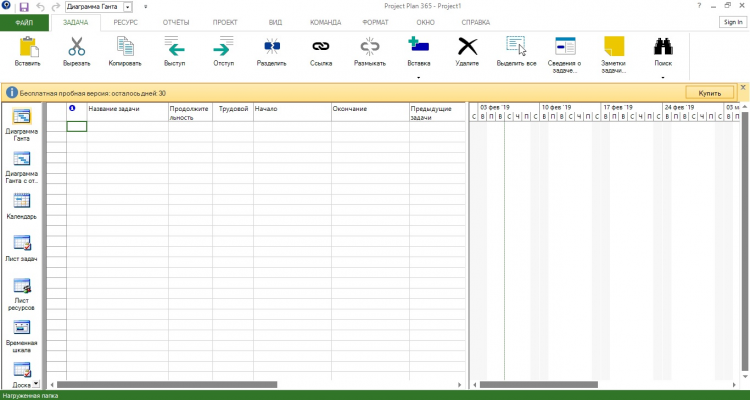This screenshot has height=400, width=750.
Task: Expand the Поиск dropdown arrow
Action: point(663,77)
